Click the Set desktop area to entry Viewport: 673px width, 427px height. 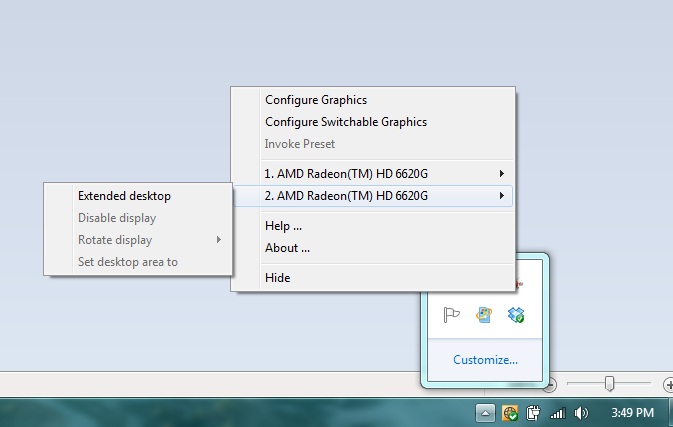tap(138, 262)
